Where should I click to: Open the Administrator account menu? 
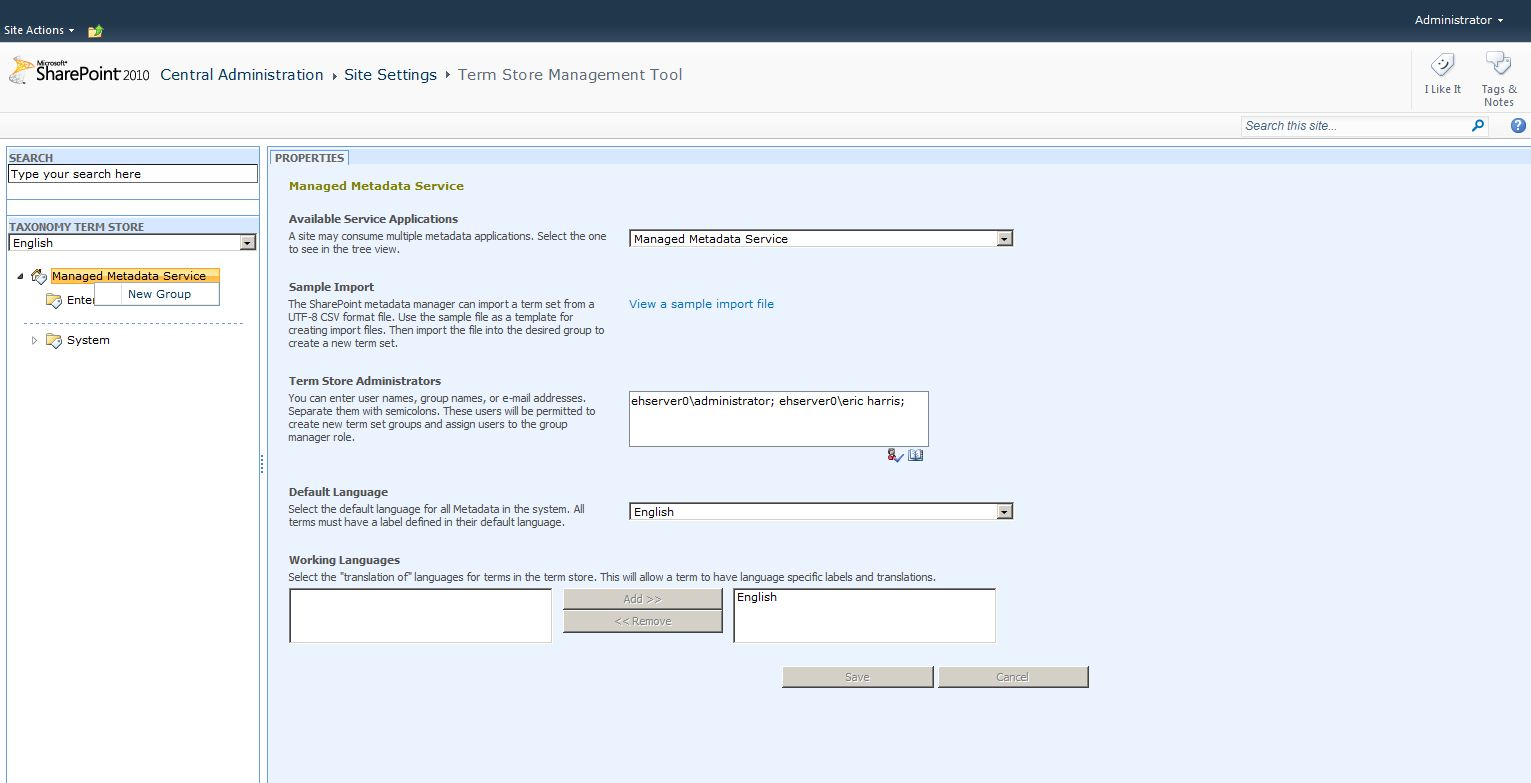coord(1459,20)
